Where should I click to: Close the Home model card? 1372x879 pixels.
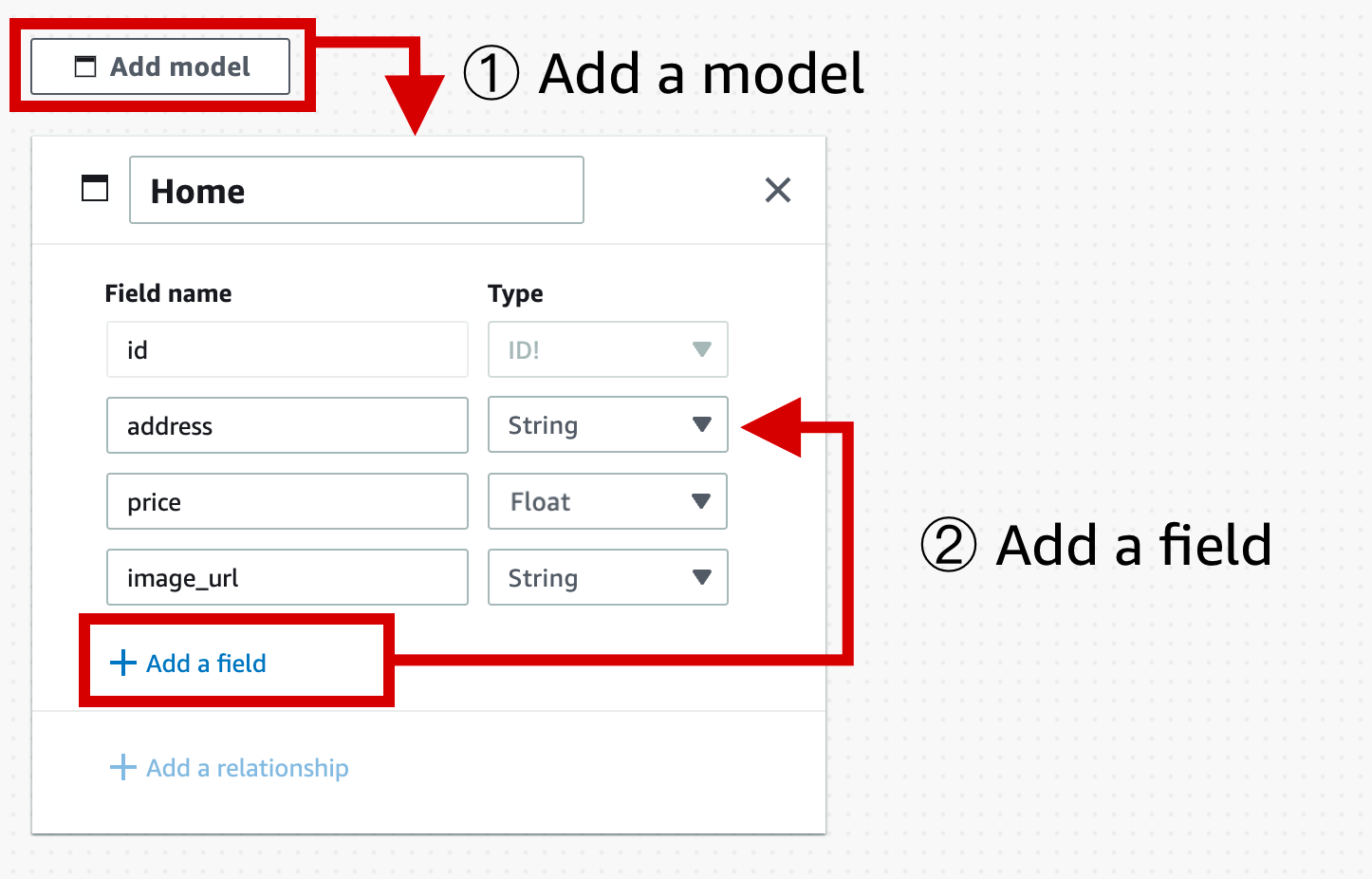(x=778, y=190)
